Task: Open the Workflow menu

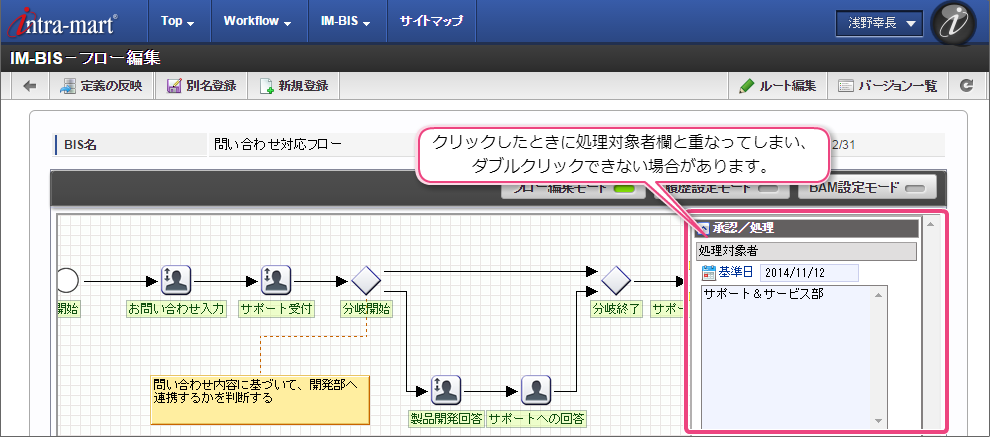Action: point(258,21)
